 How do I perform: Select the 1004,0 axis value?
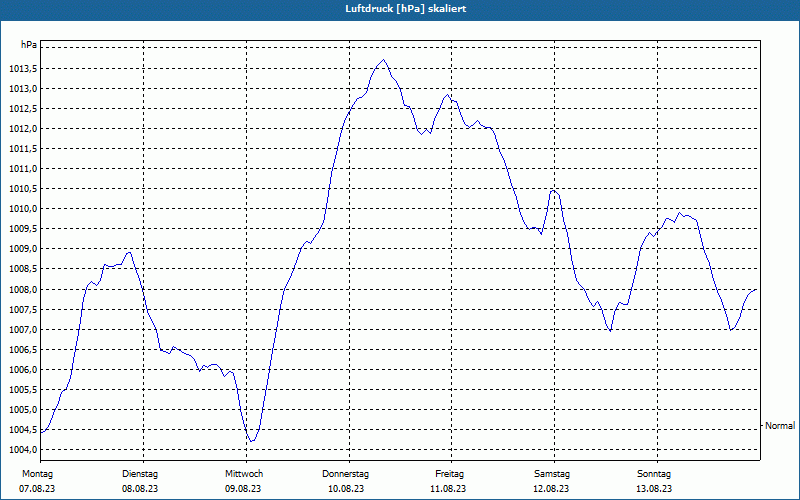[23, 450]
